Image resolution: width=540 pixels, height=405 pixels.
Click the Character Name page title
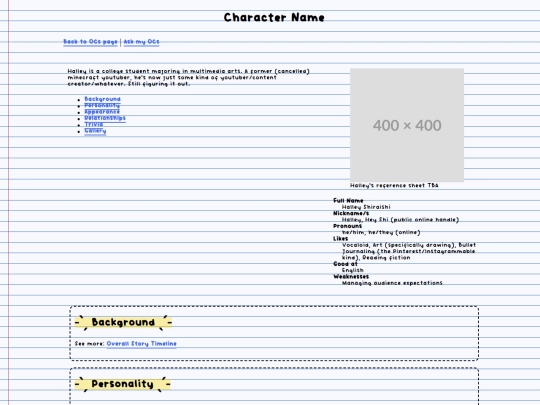(274, 18)
